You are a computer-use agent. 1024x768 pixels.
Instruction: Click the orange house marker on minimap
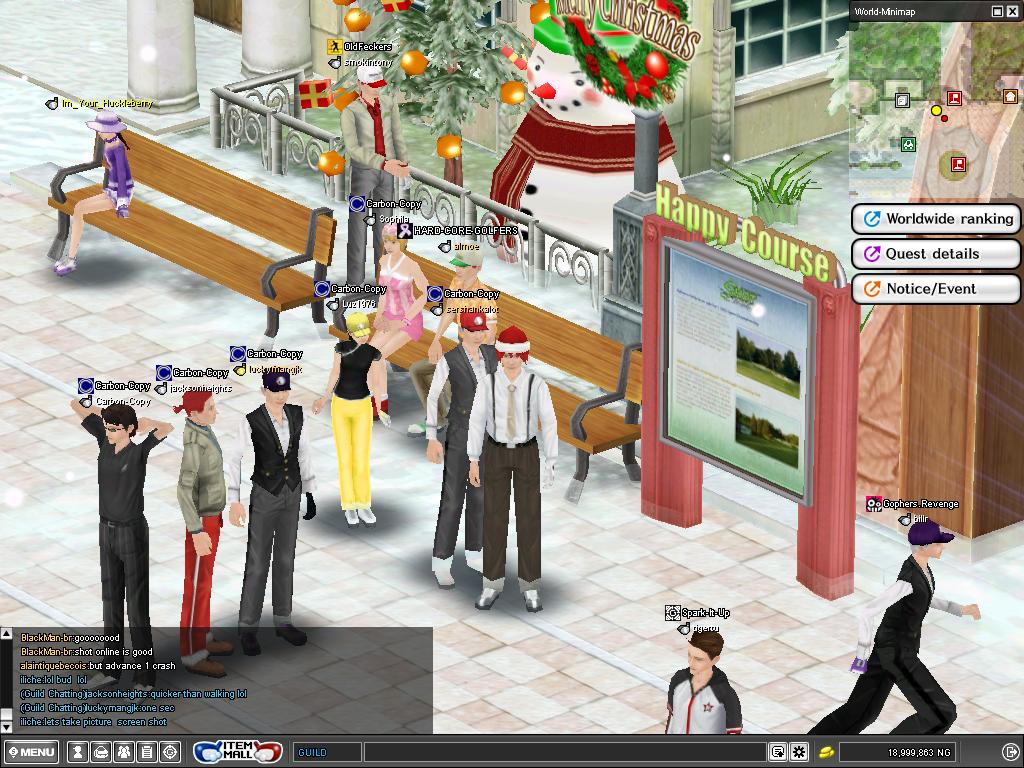pos(1011,97)
